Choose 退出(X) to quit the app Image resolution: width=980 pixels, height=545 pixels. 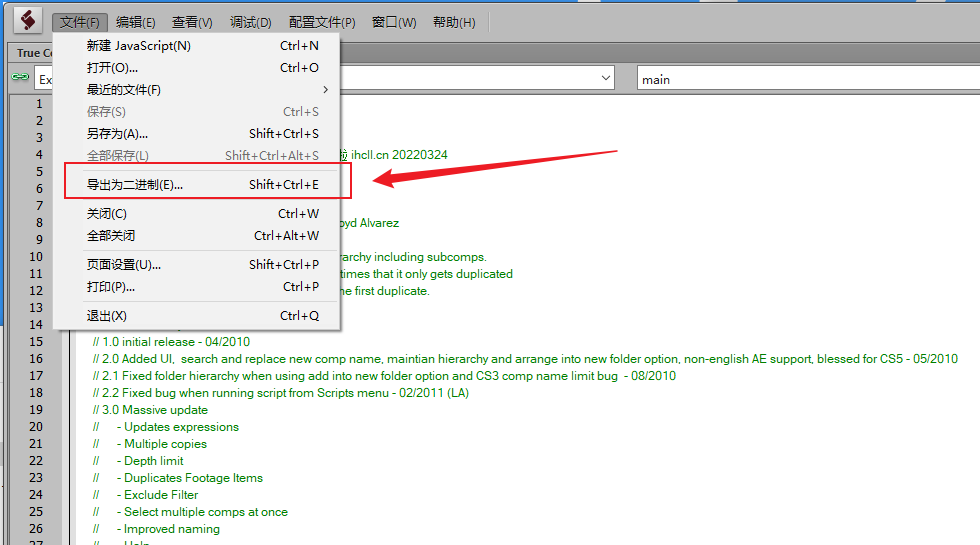(107, 316)
